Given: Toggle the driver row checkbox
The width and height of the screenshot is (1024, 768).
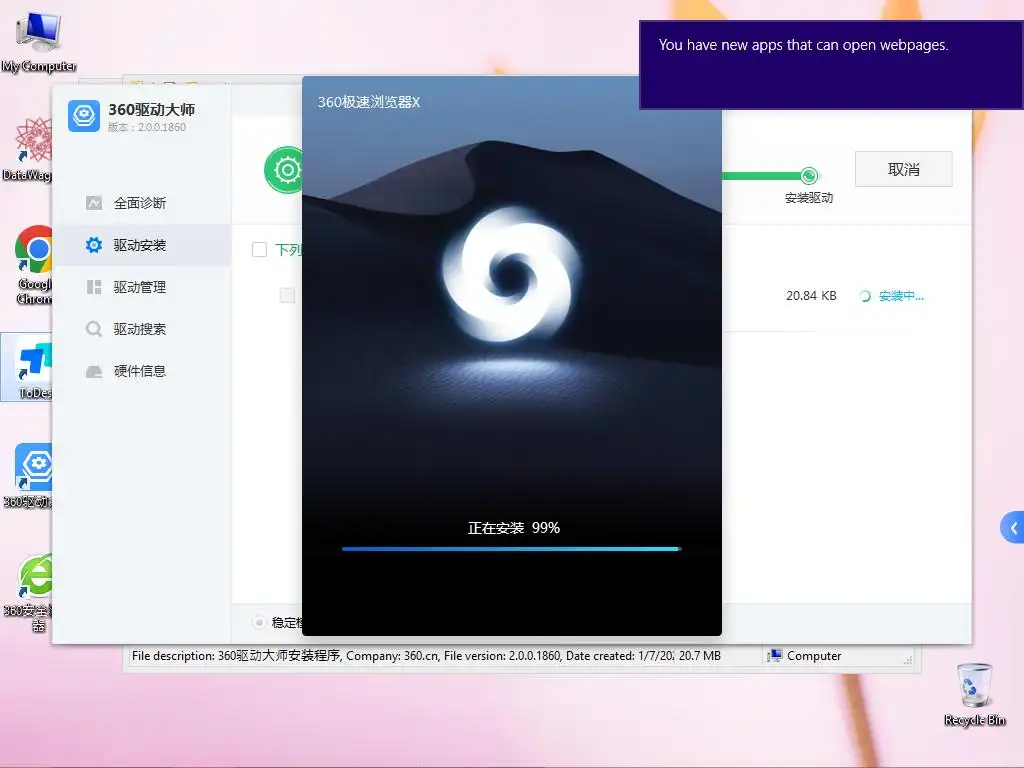Looking at the screenshot, I should pyautogui.click(x=287, y=295).
